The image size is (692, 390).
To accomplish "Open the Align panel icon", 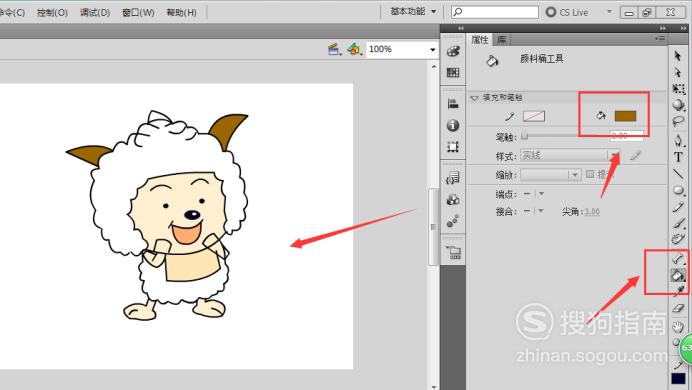I will coord(453,104).
